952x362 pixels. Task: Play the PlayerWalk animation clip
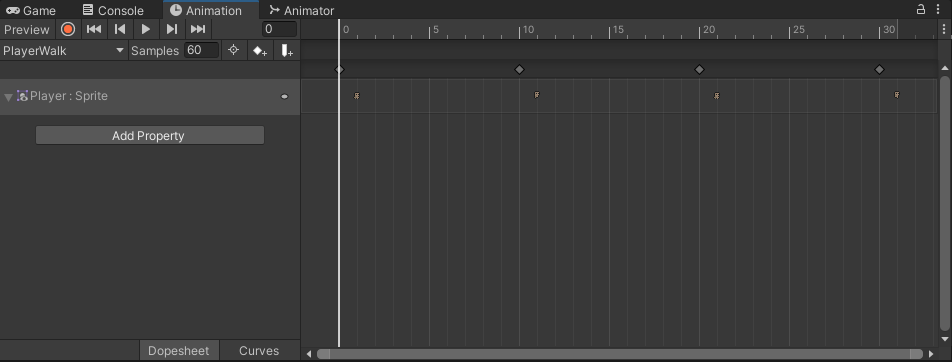coord(146,29)
